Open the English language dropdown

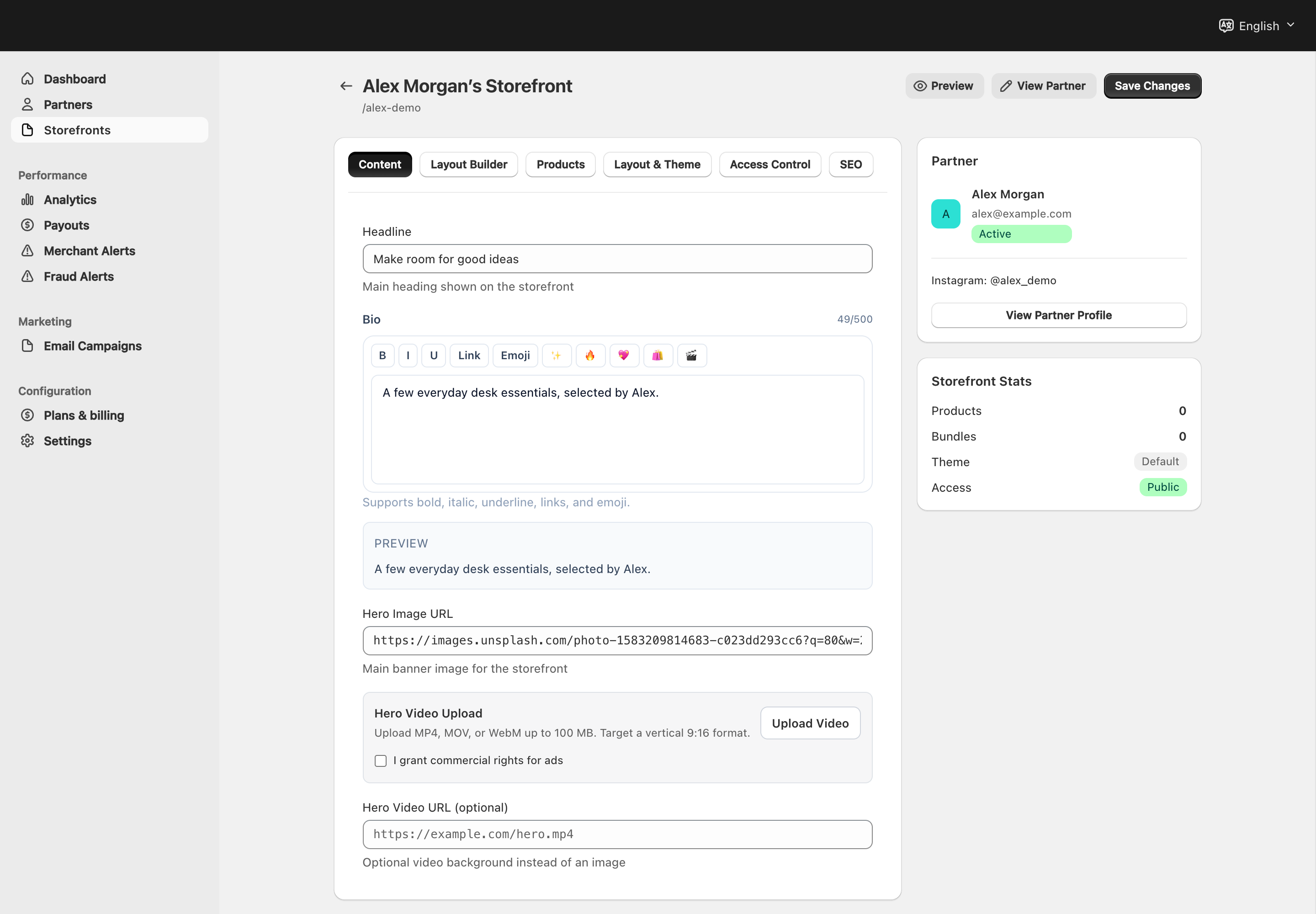(x=1257, y=26)
